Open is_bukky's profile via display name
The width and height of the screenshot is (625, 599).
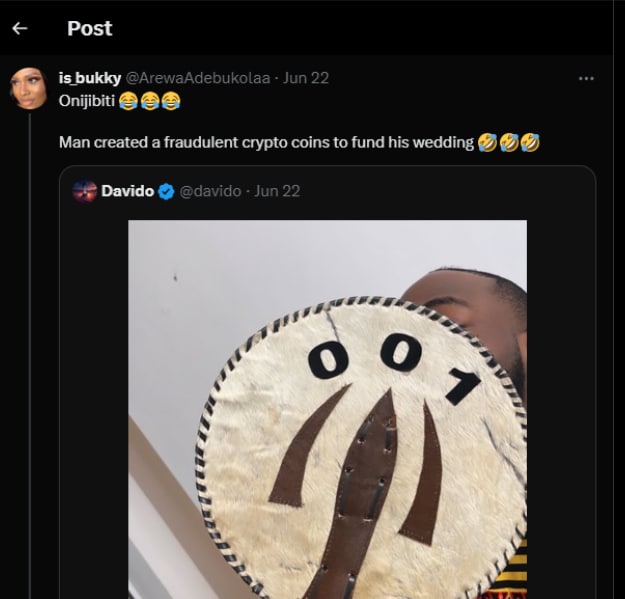pos(89,78)
